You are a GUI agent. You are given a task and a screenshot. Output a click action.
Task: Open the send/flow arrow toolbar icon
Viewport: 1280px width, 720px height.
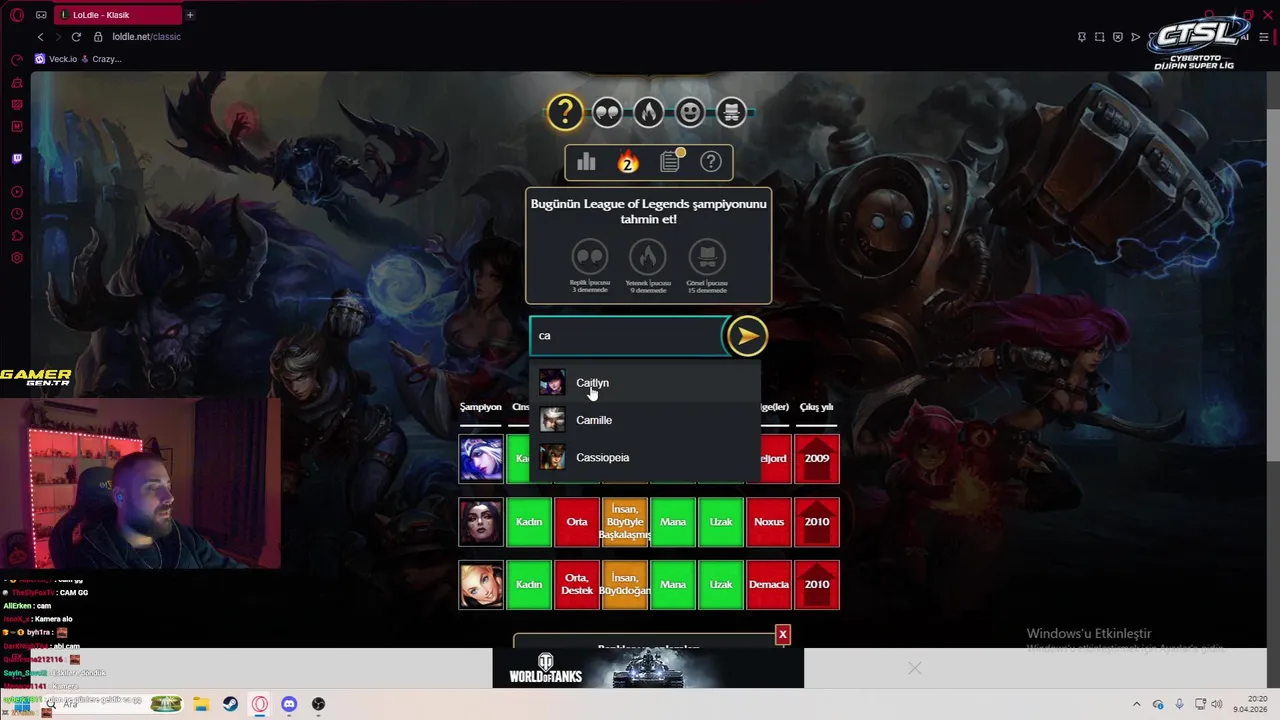coord(1135,37)
